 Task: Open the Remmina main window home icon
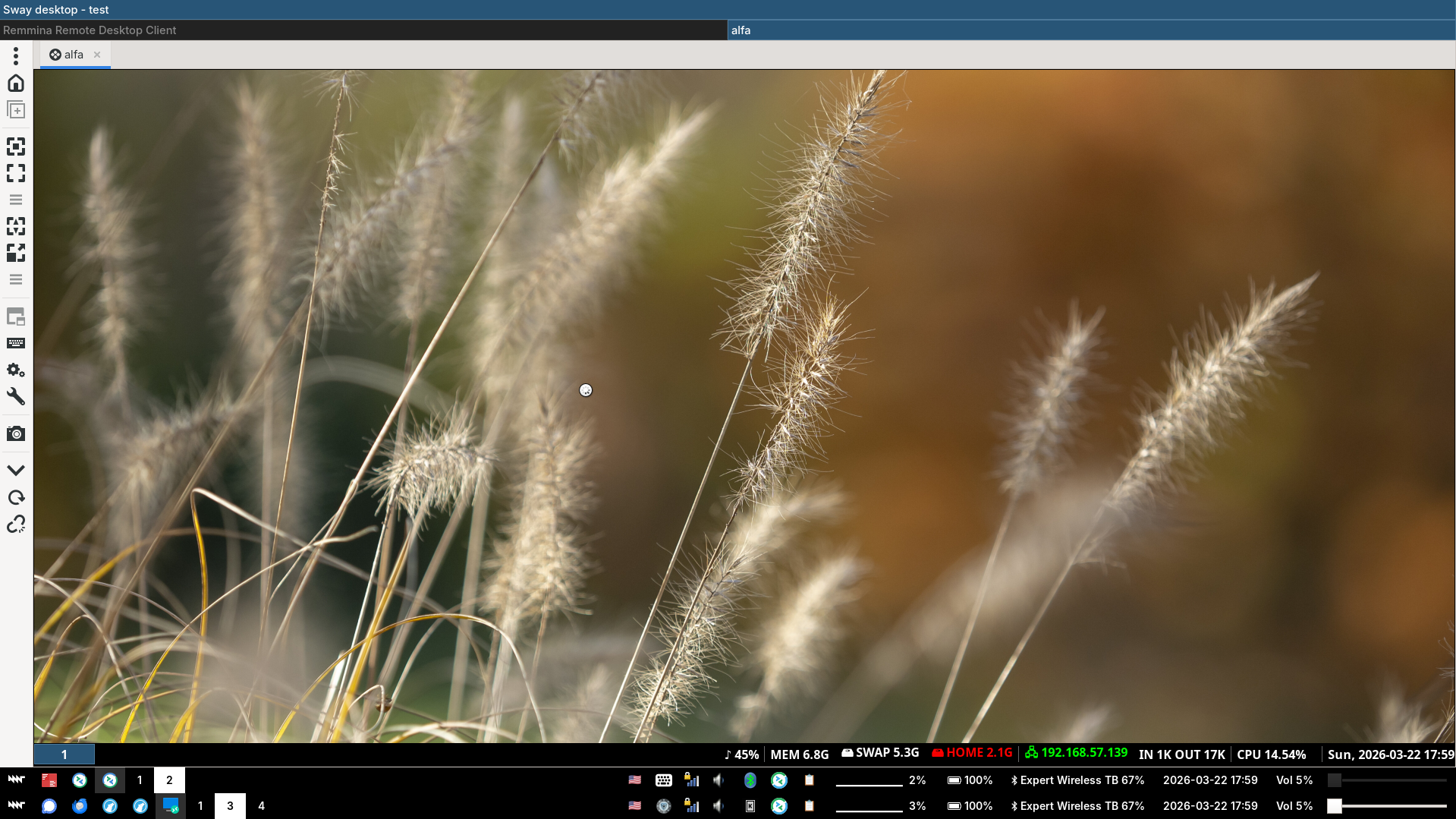click(x=16, y=83)
